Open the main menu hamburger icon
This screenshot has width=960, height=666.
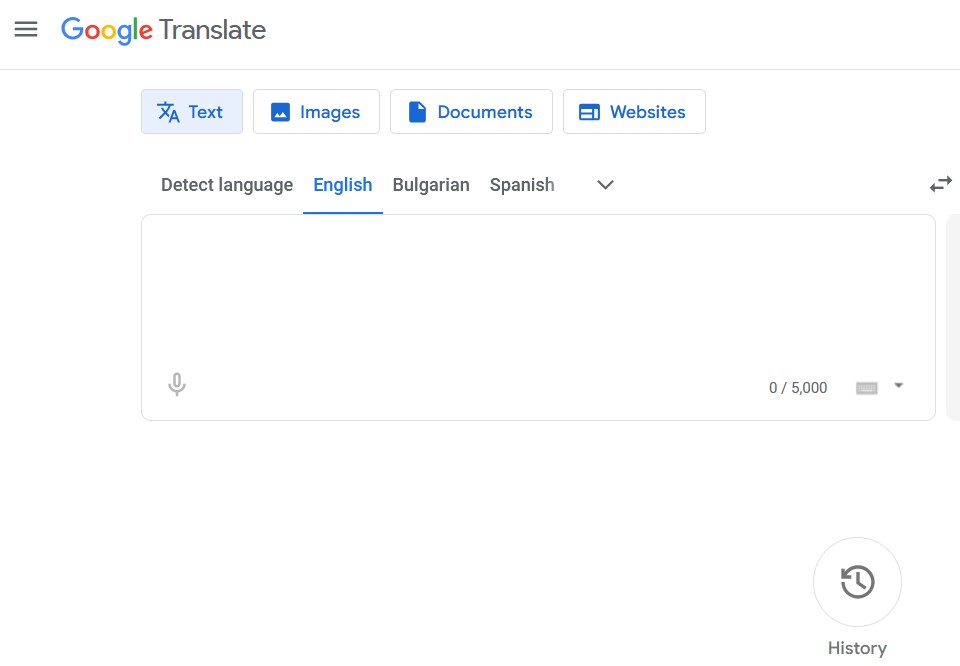tap(26, 29)
